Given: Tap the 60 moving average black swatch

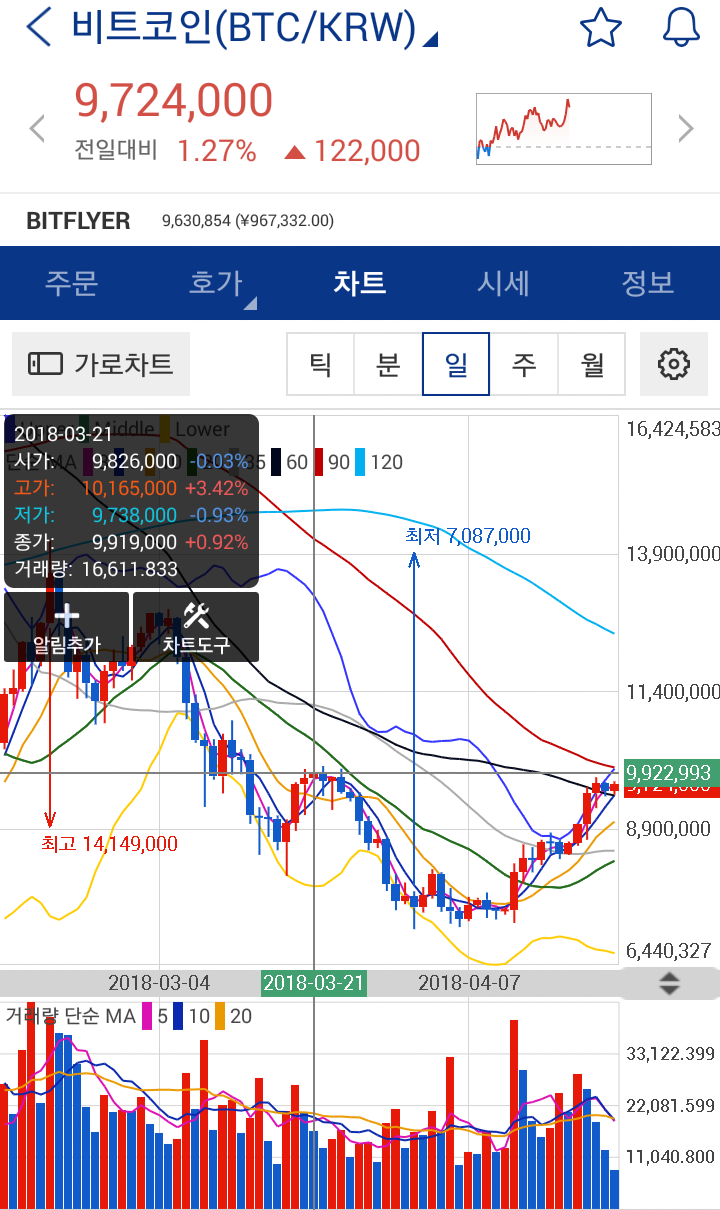Looking at the screenshot, I should pyautogui.click(x=275, y=462).
